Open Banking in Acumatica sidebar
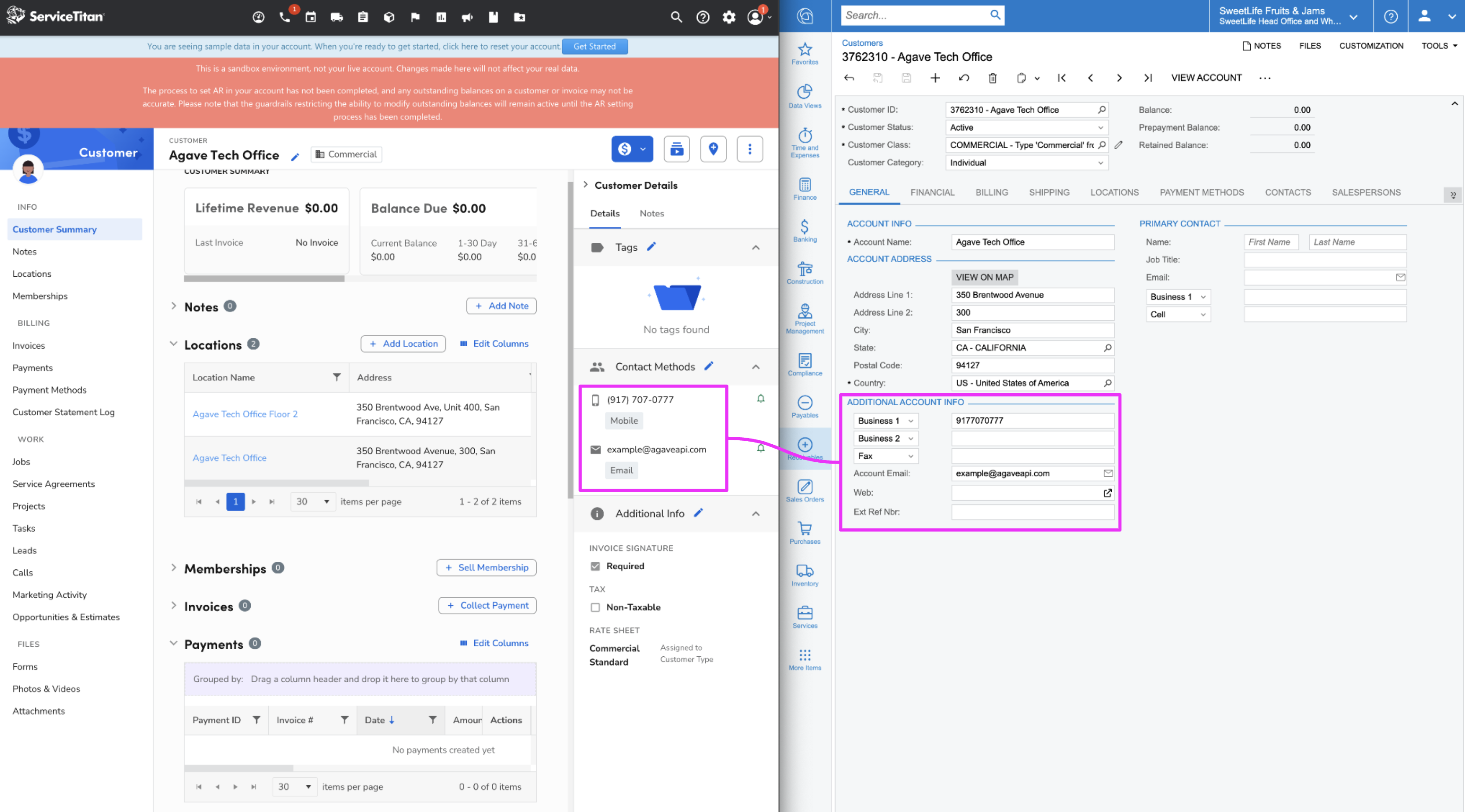This screenshot has height=812, width=1465. 805,230
